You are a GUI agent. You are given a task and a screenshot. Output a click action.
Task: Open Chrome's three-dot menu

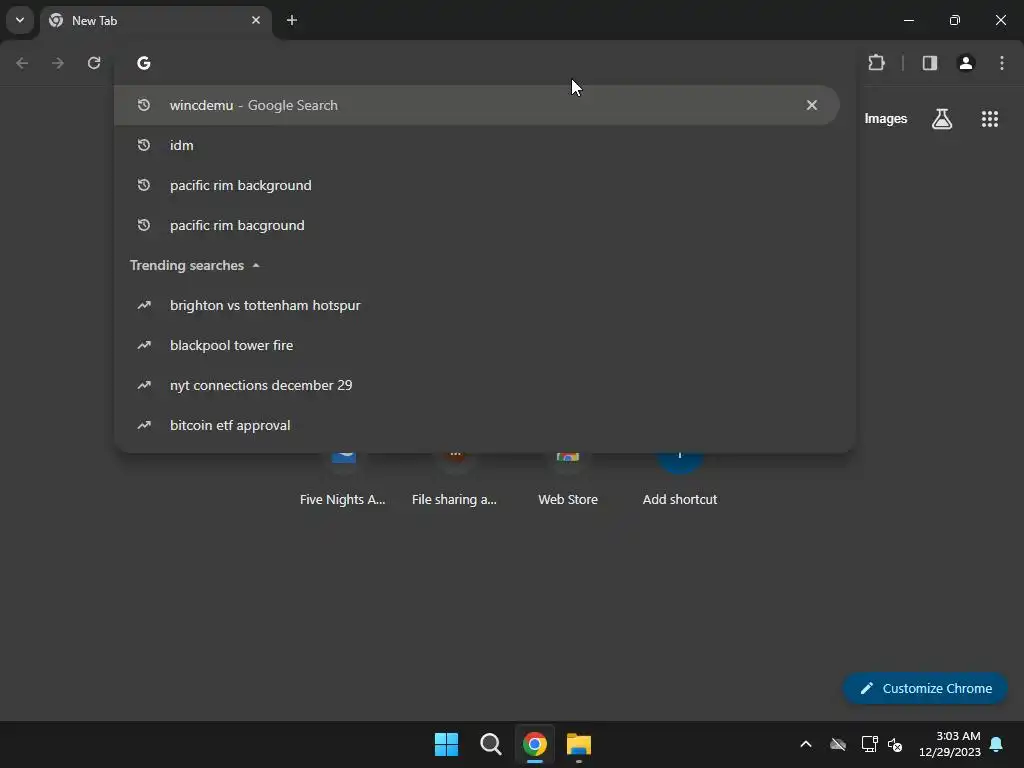(1002, 63)
